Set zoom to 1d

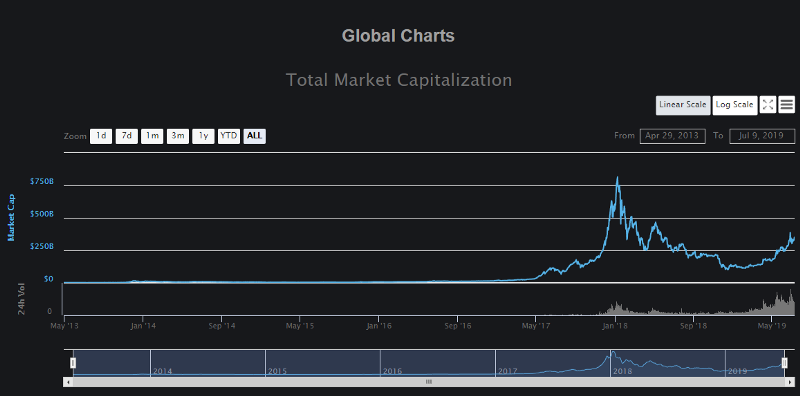[x=101, y=136]
